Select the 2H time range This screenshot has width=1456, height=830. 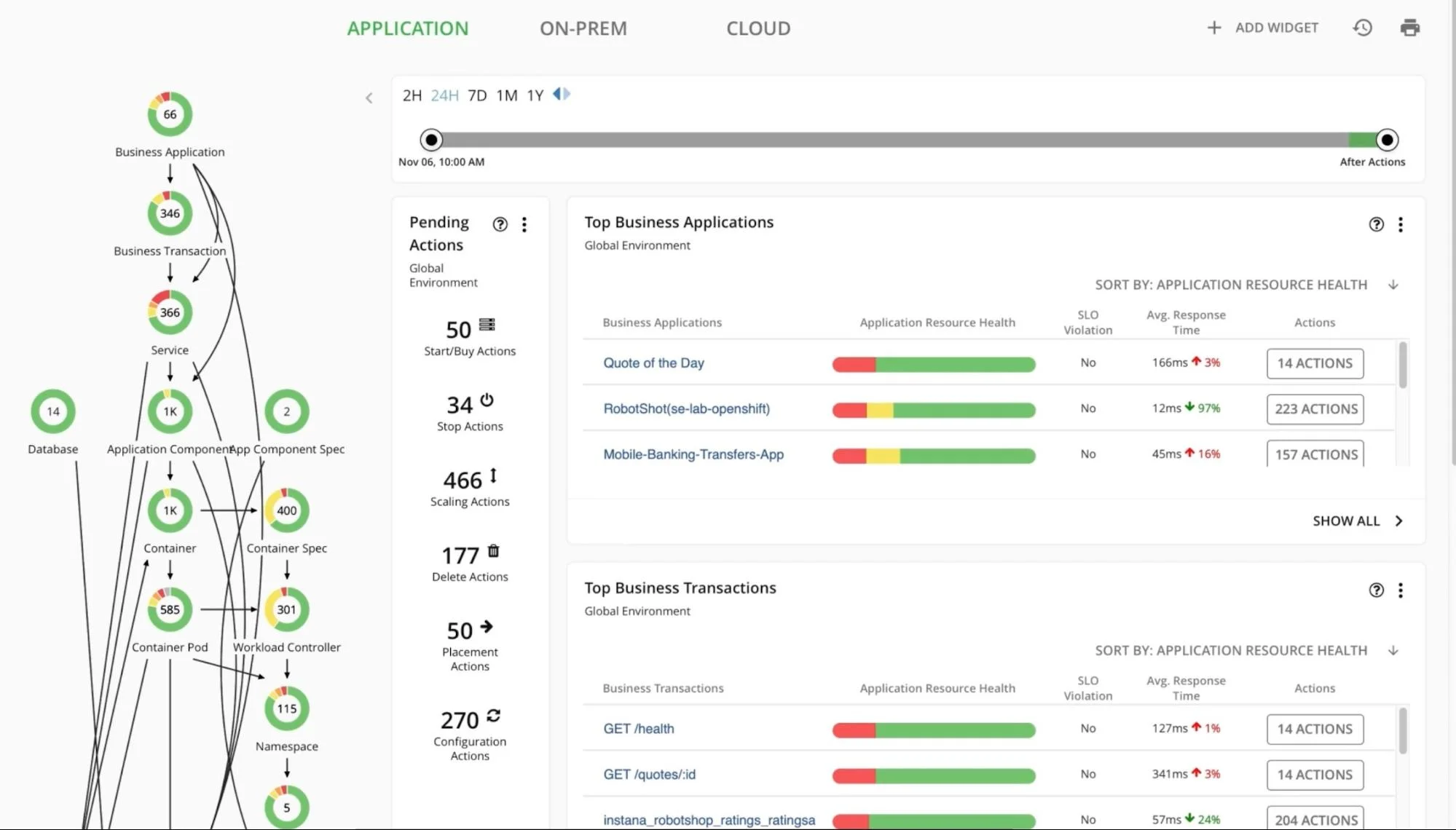(x=412, y=95)
